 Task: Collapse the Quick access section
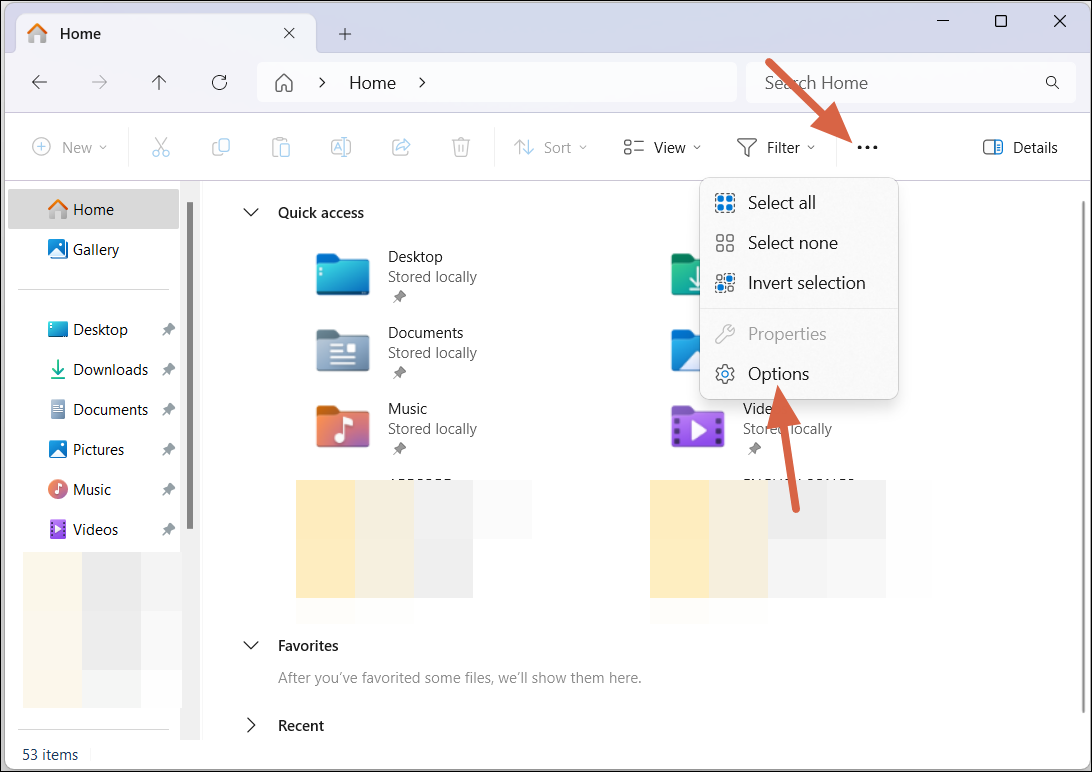coord(251,212)
